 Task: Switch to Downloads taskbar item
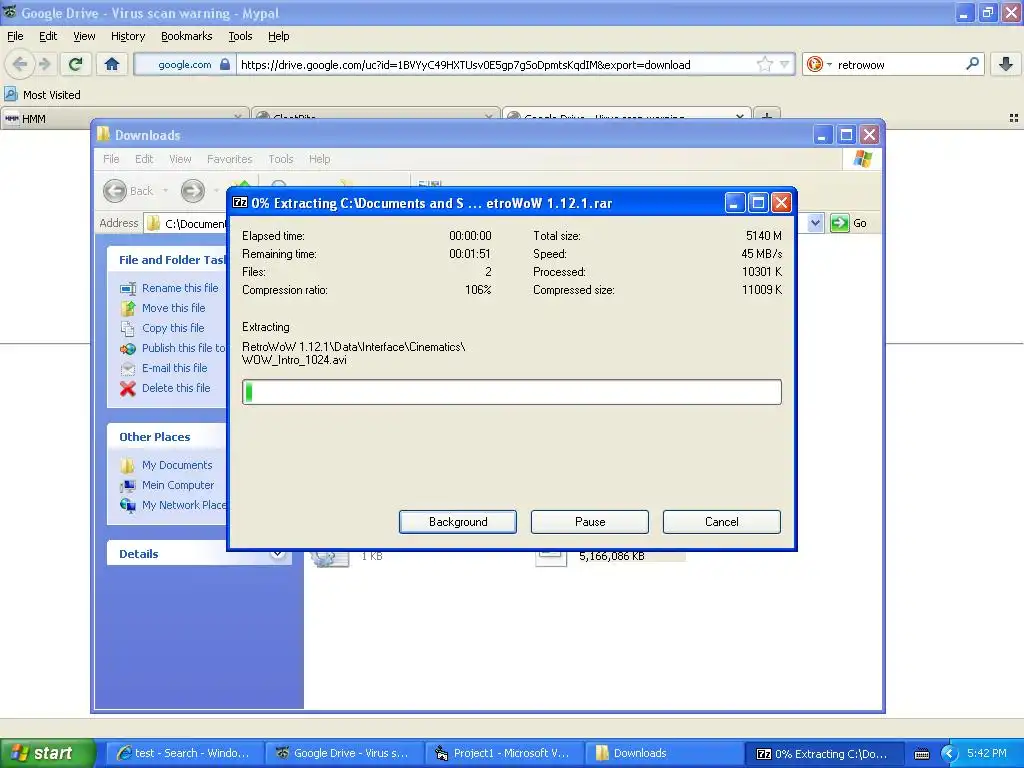tap(663, 753)
